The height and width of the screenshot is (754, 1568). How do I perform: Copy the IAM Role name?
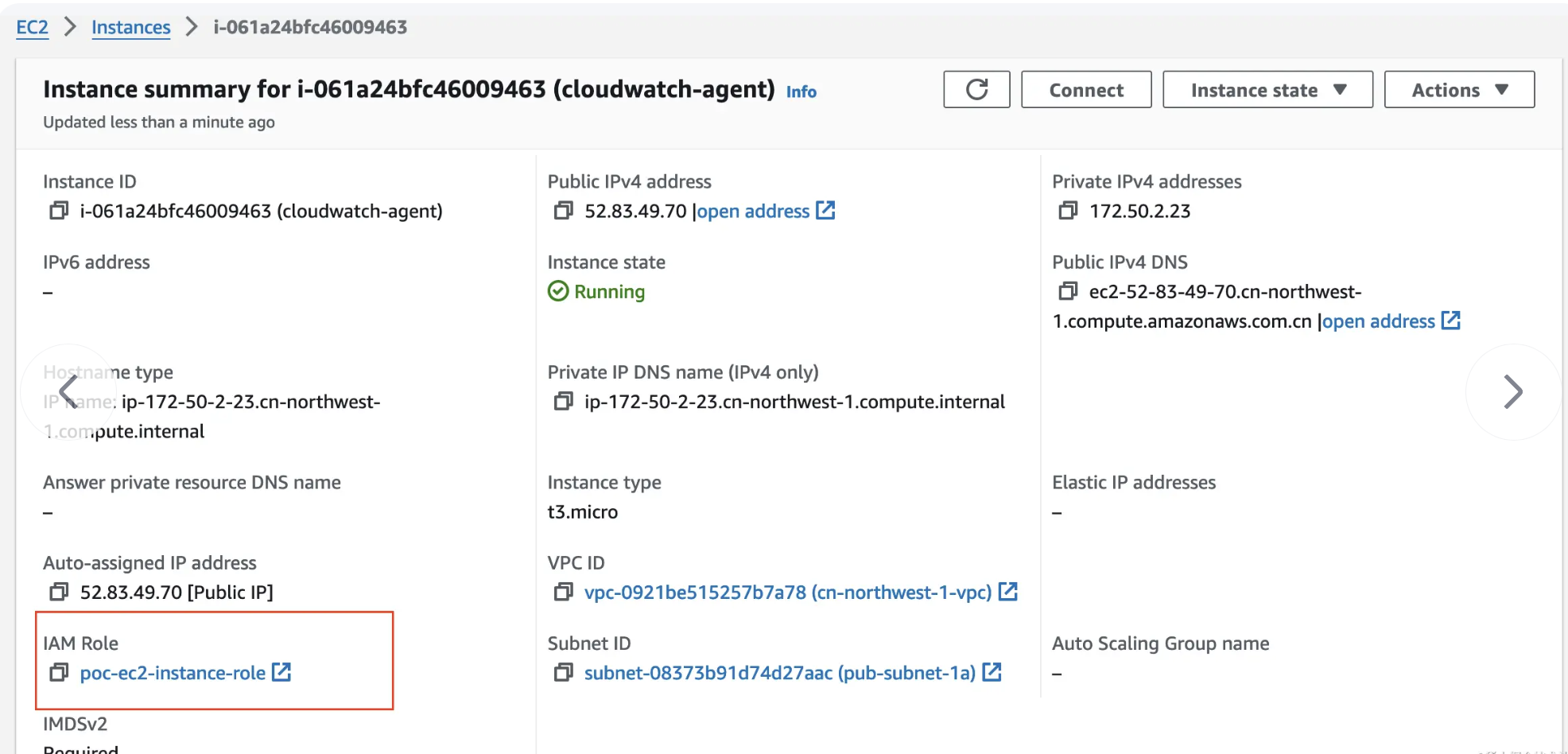point(59,673)
